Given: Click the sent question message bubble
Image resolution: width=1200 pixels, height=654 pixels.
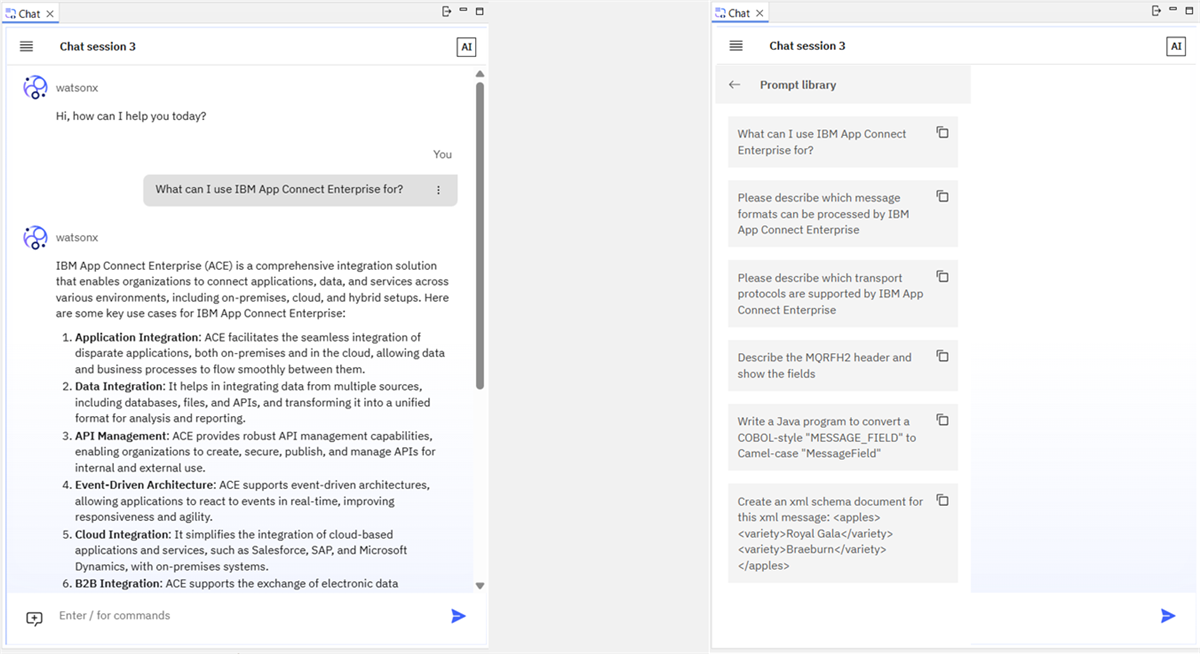Looking at the screenshot, I should [300, 190].
